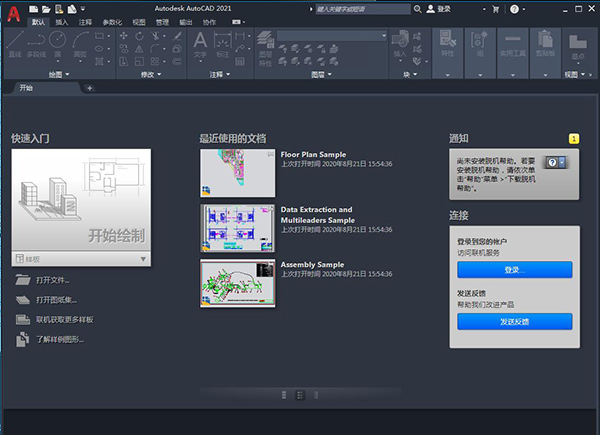Viewport: 600px width, 435px height.
Task: Select the Move tool icon
Action: 124,36
